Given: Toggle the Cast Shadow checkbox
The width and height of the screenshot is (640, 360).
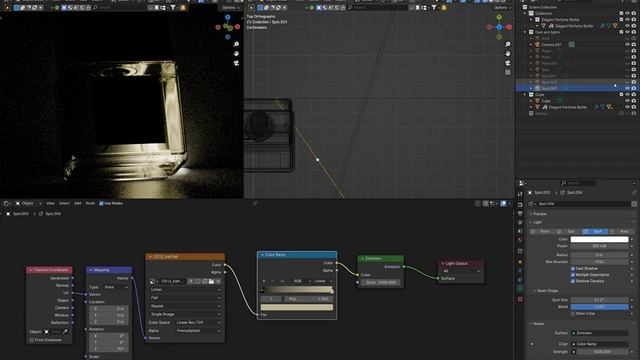Looking at the screenshot, I should (x=573, y=269).
